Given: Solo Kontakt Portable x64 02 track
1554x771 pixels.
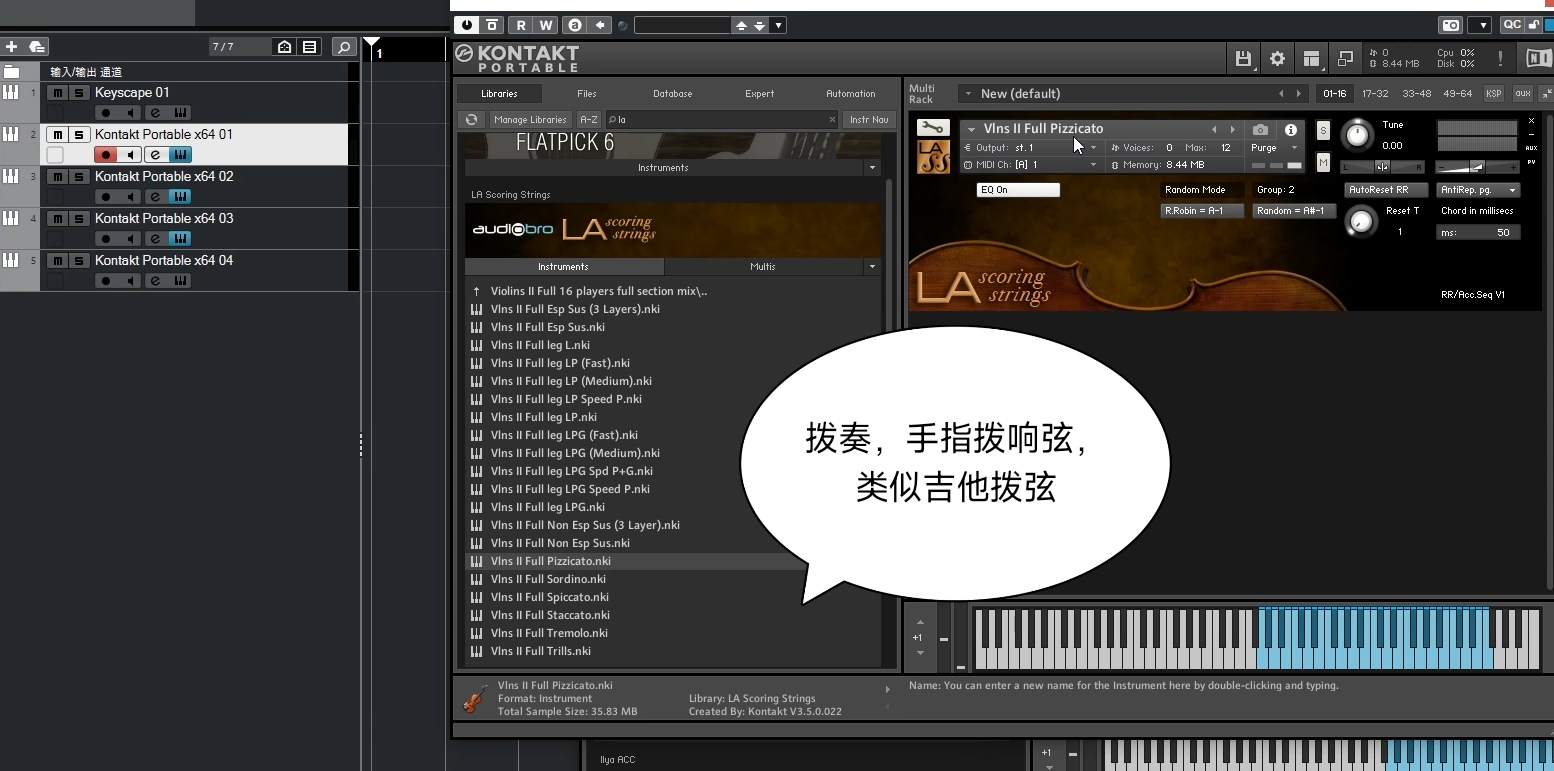Looking at the screenshot, I should click(78, 177).
